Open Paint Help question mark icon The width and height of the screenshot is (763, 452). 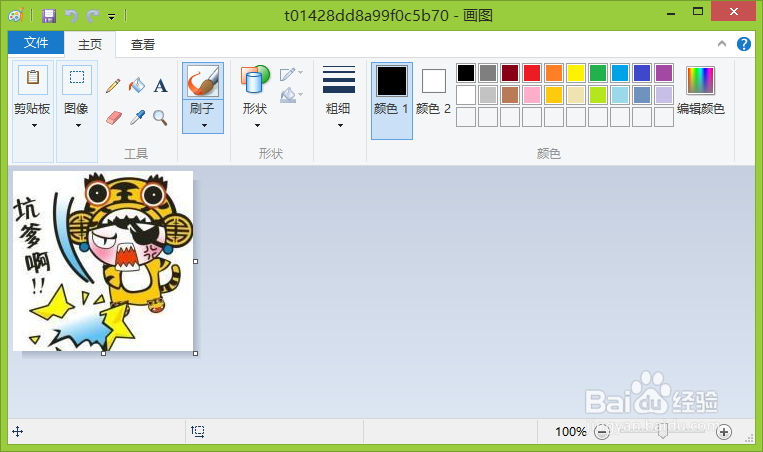[x=743, y=44]
